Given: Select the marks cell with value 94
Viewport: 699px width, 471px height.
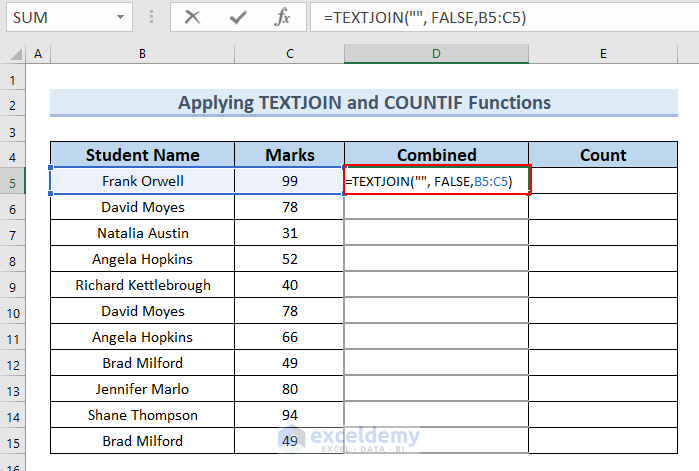Looking at the screenshot, I should click(x=289, y=415).
